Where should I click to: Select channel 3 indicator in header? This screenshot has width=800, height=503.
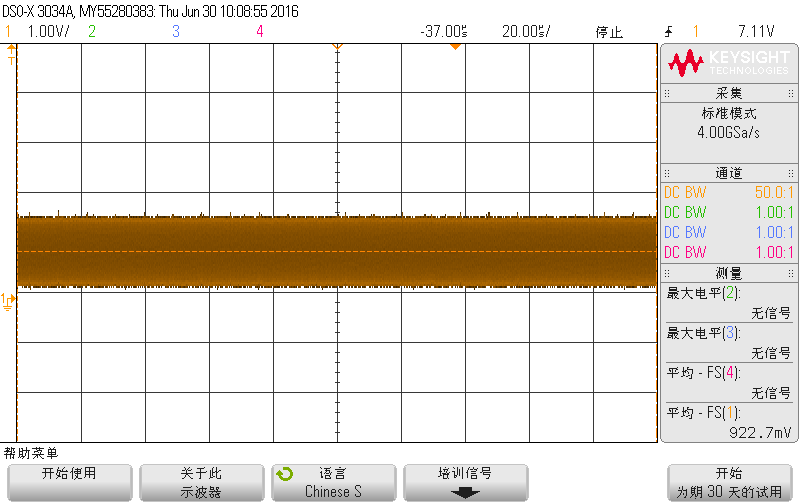pyautogui.click(x=176, y=32)
